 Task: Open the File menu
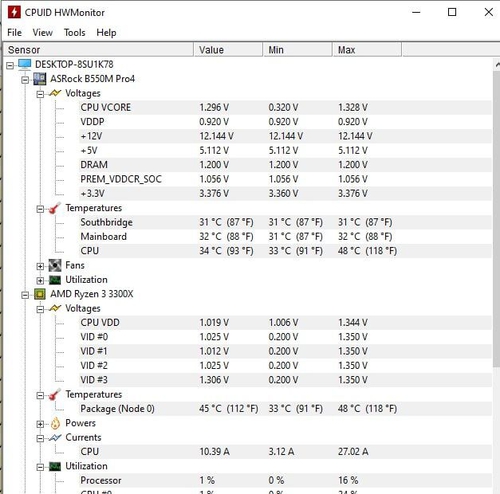point(15,33)
